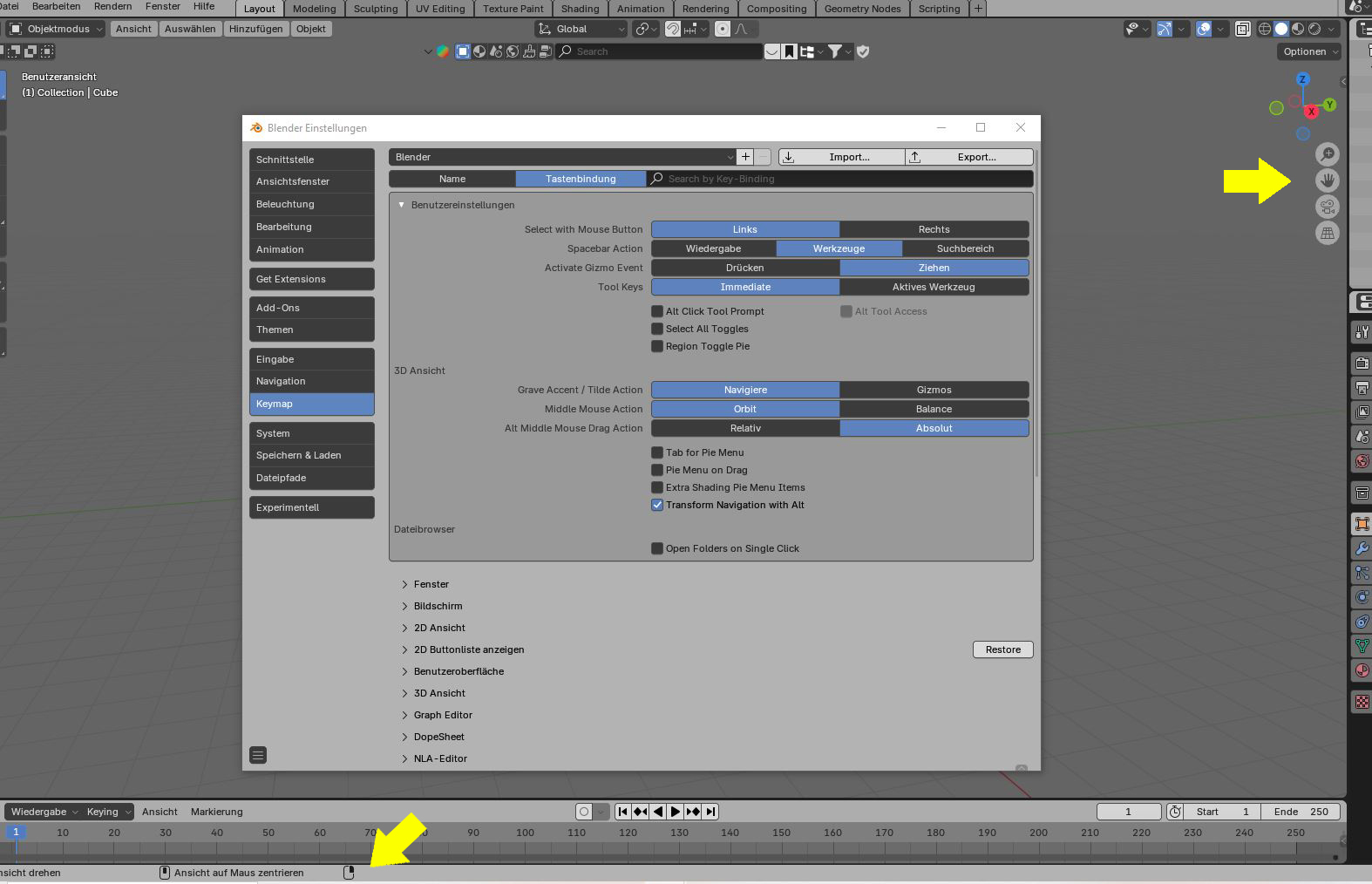
Task: Toggle the camera view gizmo
Action: point(1327,207)
